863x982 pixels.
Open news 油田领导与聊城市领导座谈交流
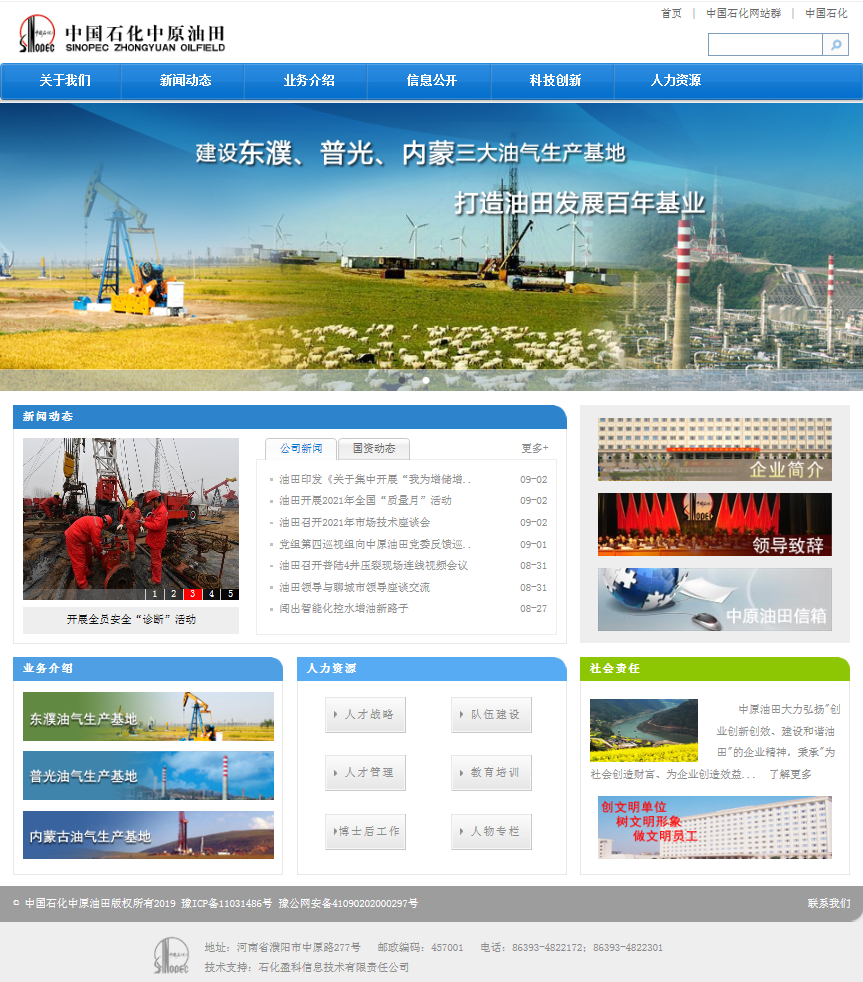point(354,587)
